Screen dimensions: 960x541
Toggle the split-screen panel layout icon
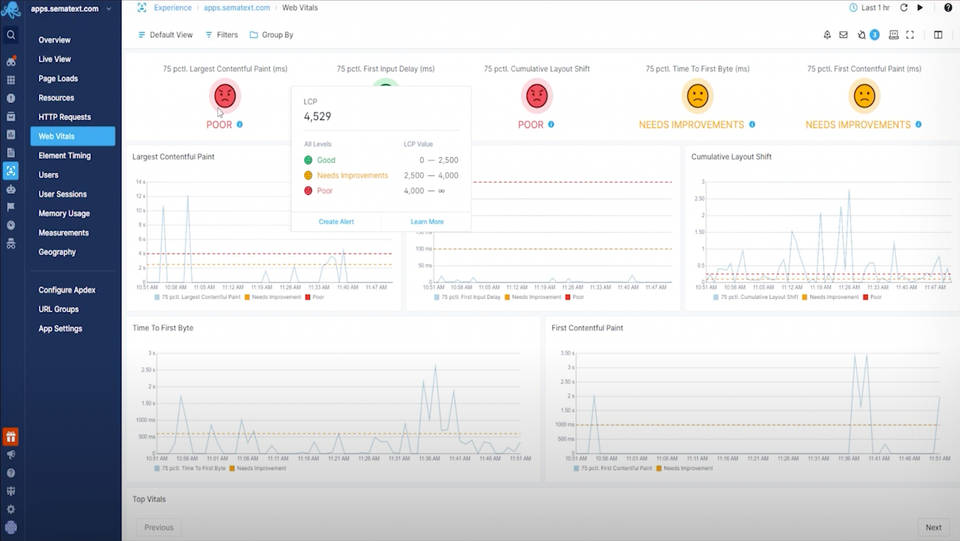coord(938,35)
